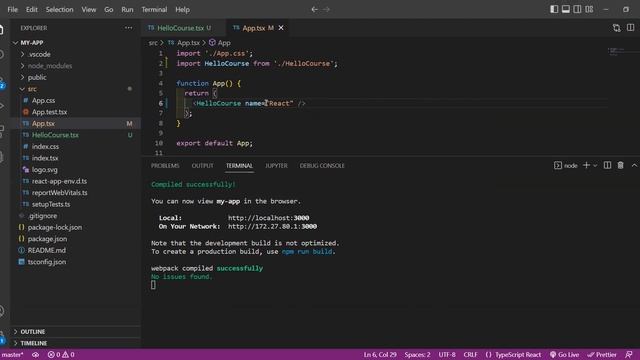Open Explorer more actions ellipsis

129,28
